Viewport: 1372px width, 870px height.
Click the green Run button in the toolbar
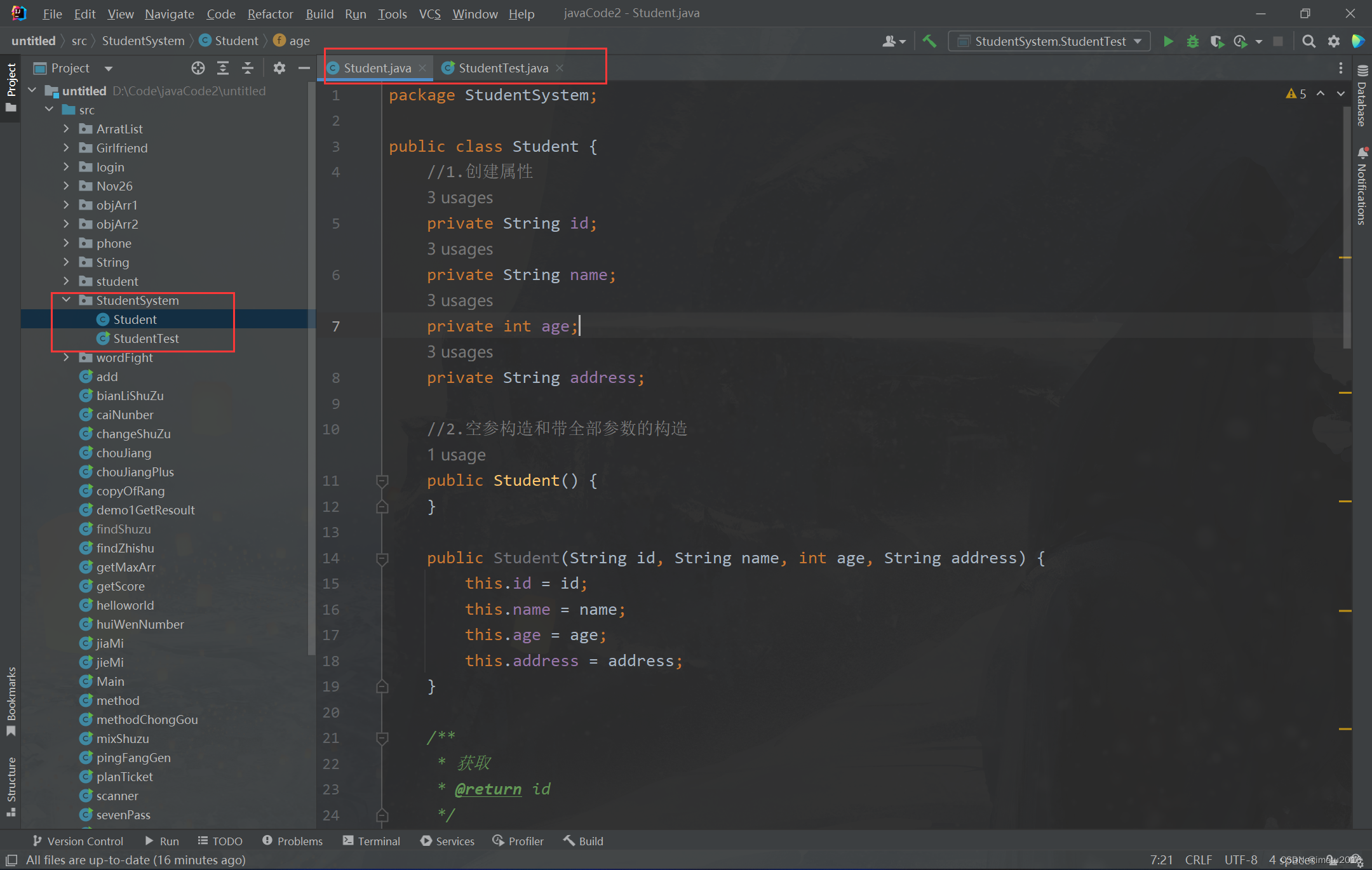[1167, 41]
